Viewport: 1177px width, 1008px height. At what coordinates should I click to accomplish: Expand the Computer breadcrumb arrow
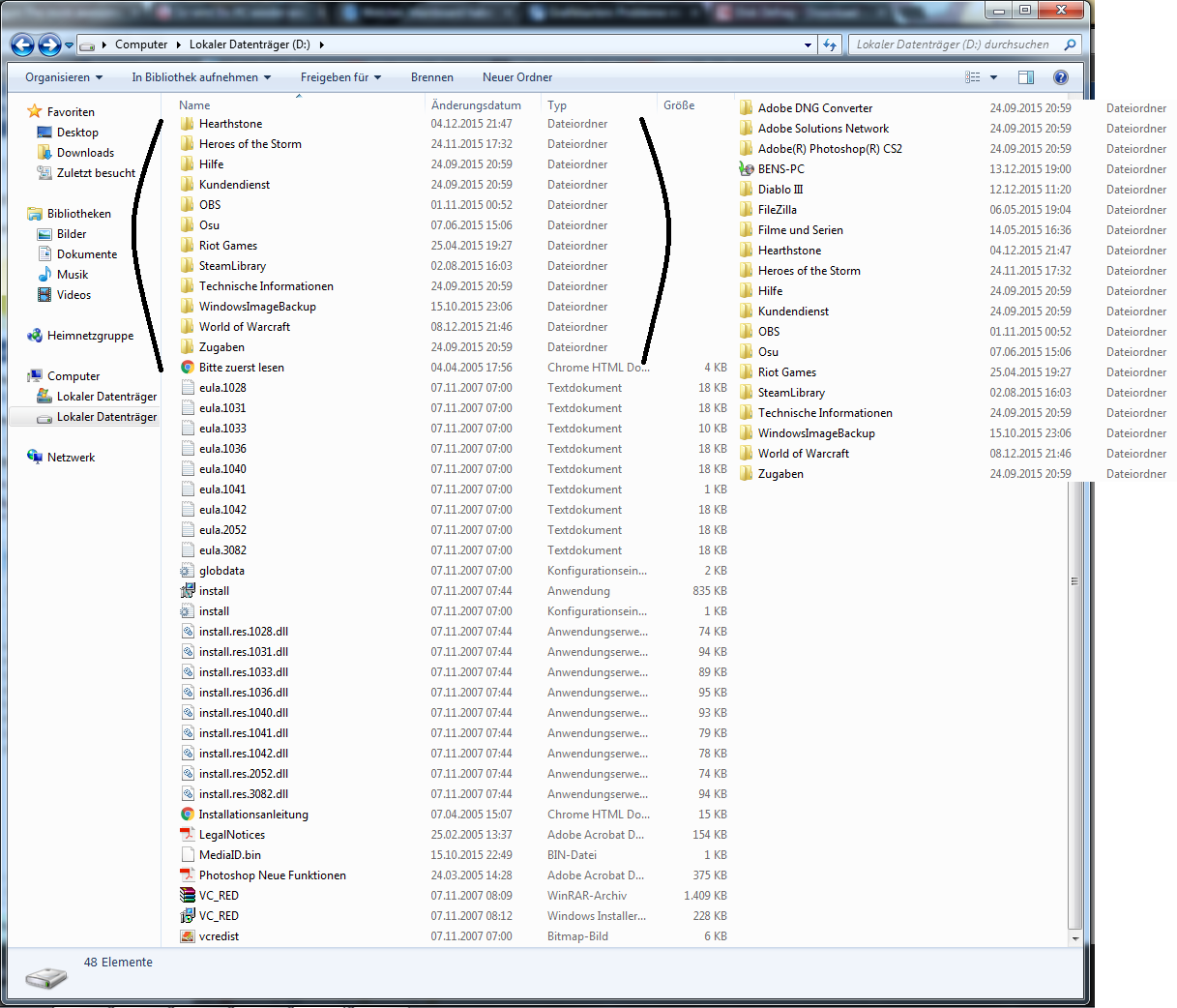click(178, 44)
